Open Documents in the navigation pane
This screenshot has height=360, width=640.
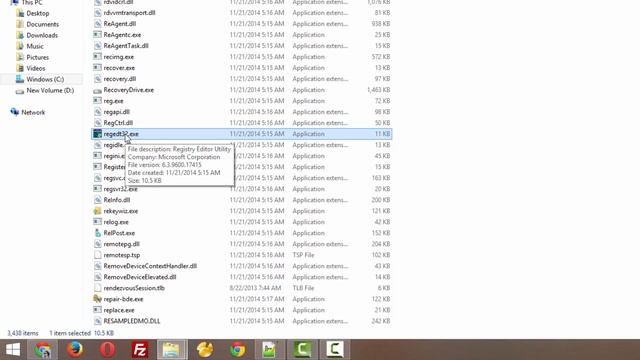[x=42, y=24]
